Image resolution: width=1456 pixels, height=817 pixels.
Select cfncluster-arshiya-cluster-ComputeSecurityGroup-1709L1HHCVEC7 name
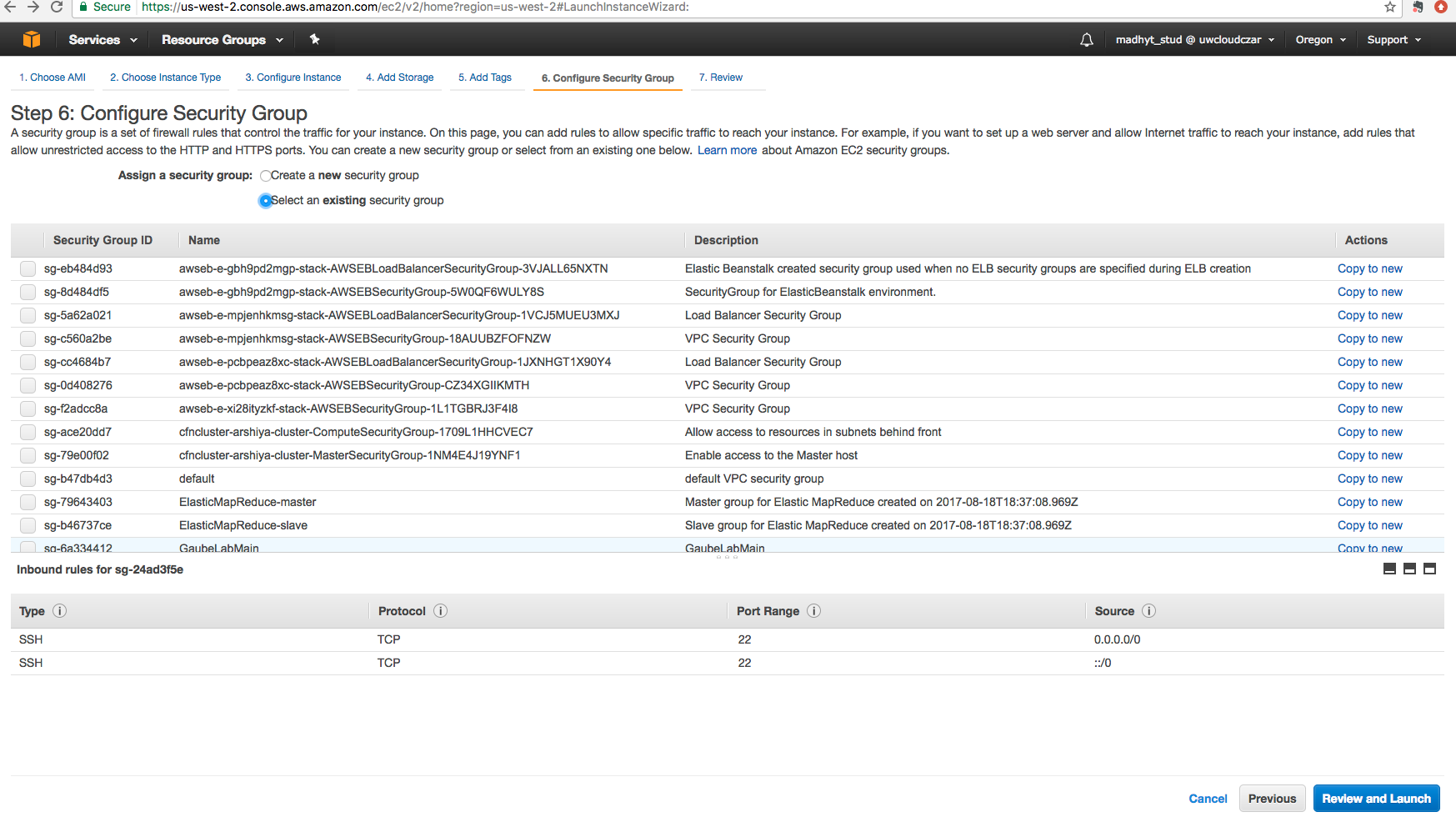point(356,433)
